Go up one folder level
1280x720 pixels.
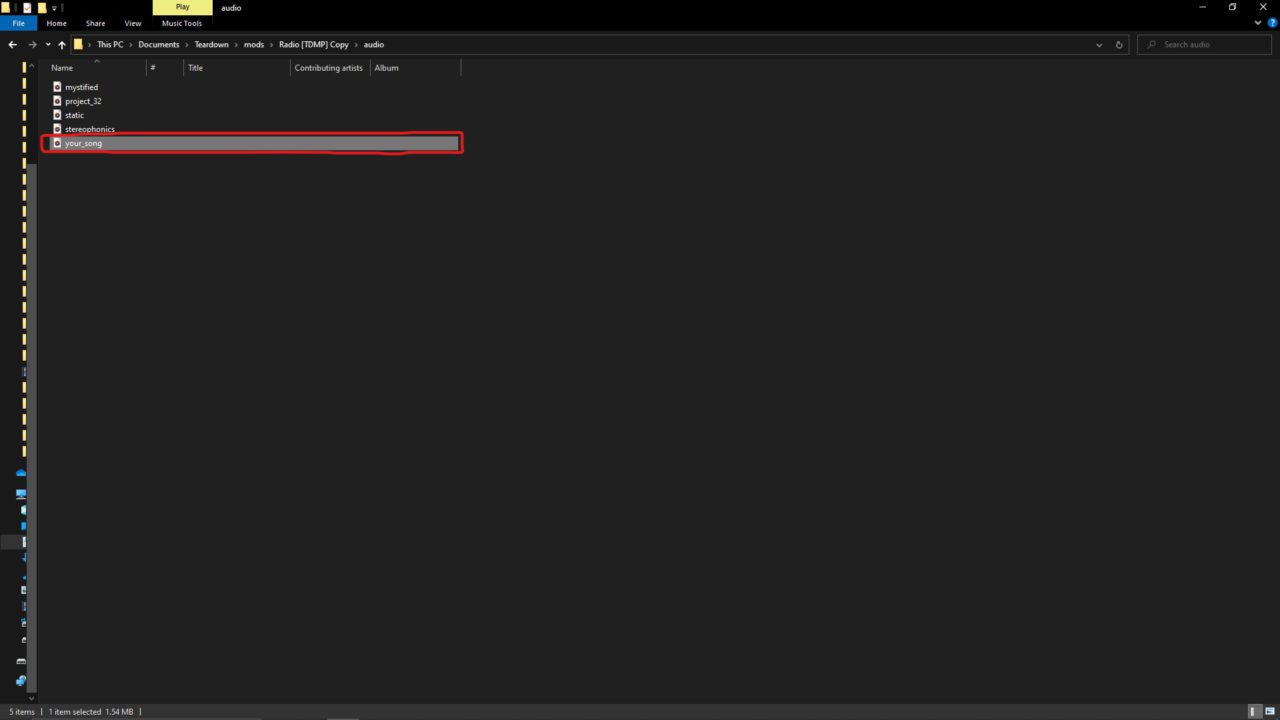pos(62,45)
